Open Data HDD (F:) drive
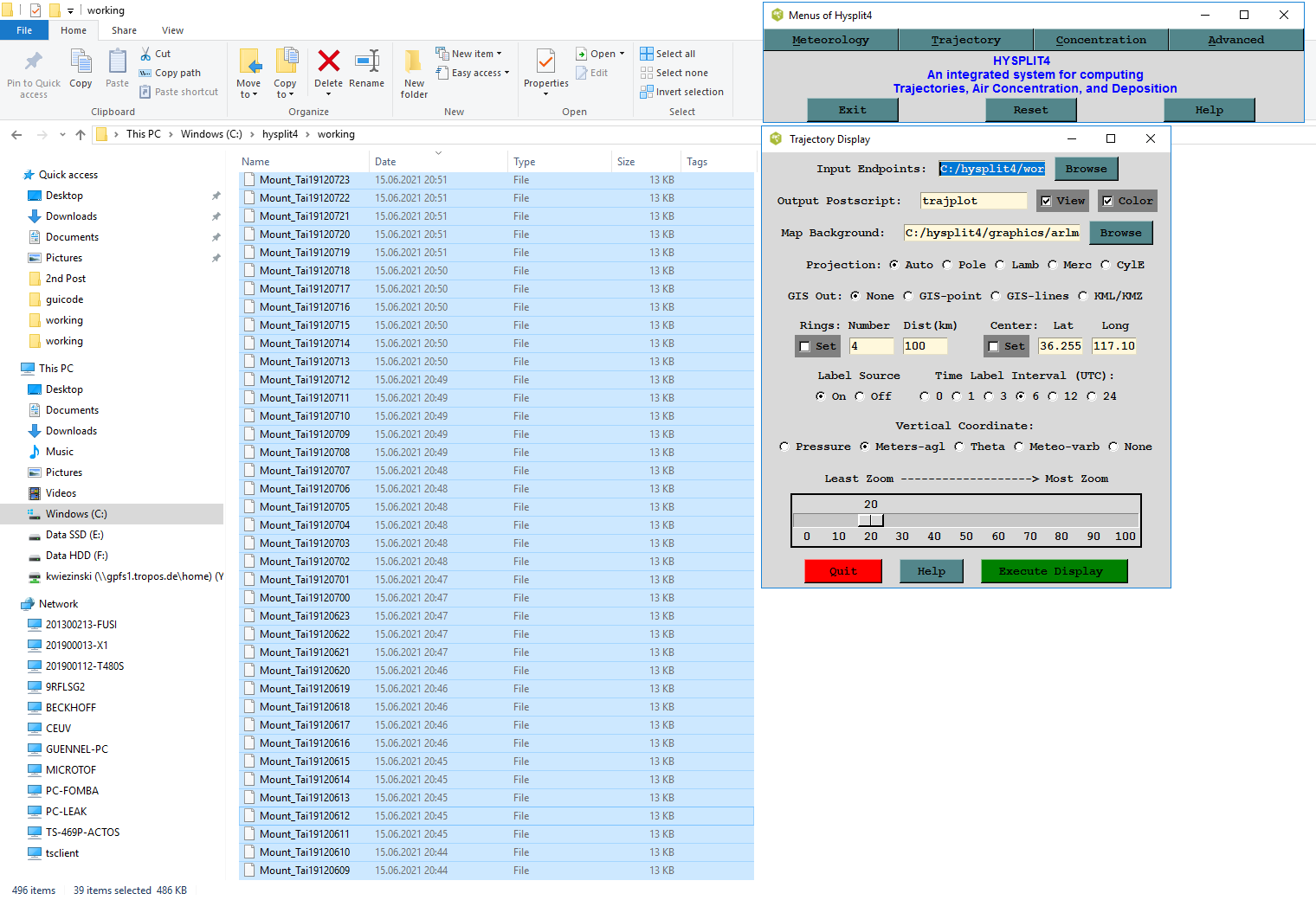This screenshot has height=900, width=1316. [x=77, y=556]
